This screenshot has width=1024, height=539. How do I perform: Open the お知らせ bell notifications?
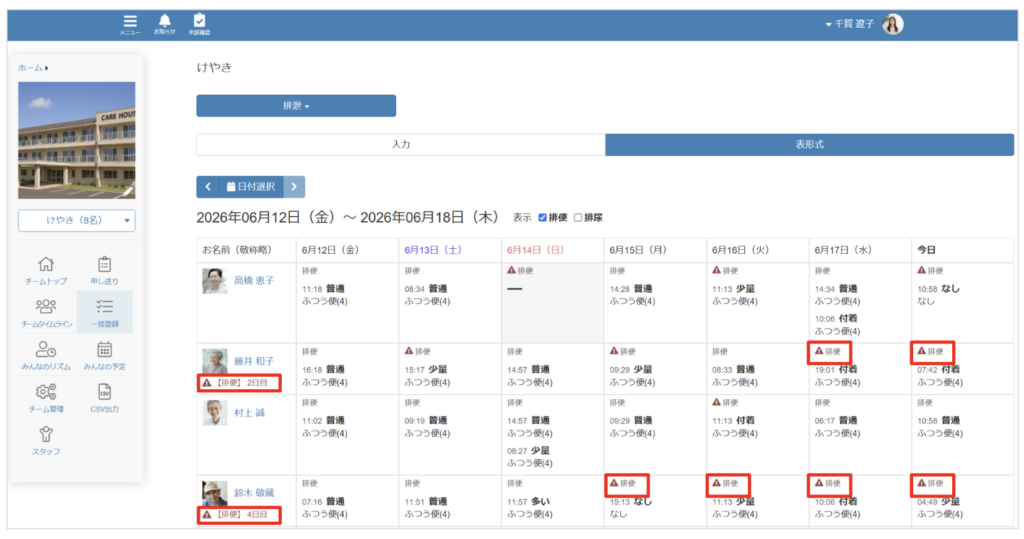click(165, 22)
